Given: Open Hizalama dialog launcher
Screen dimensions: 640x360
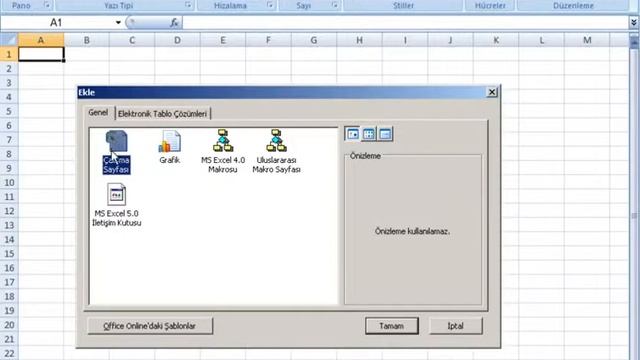Looking at the screenshot, I should (x=270, y=5).
